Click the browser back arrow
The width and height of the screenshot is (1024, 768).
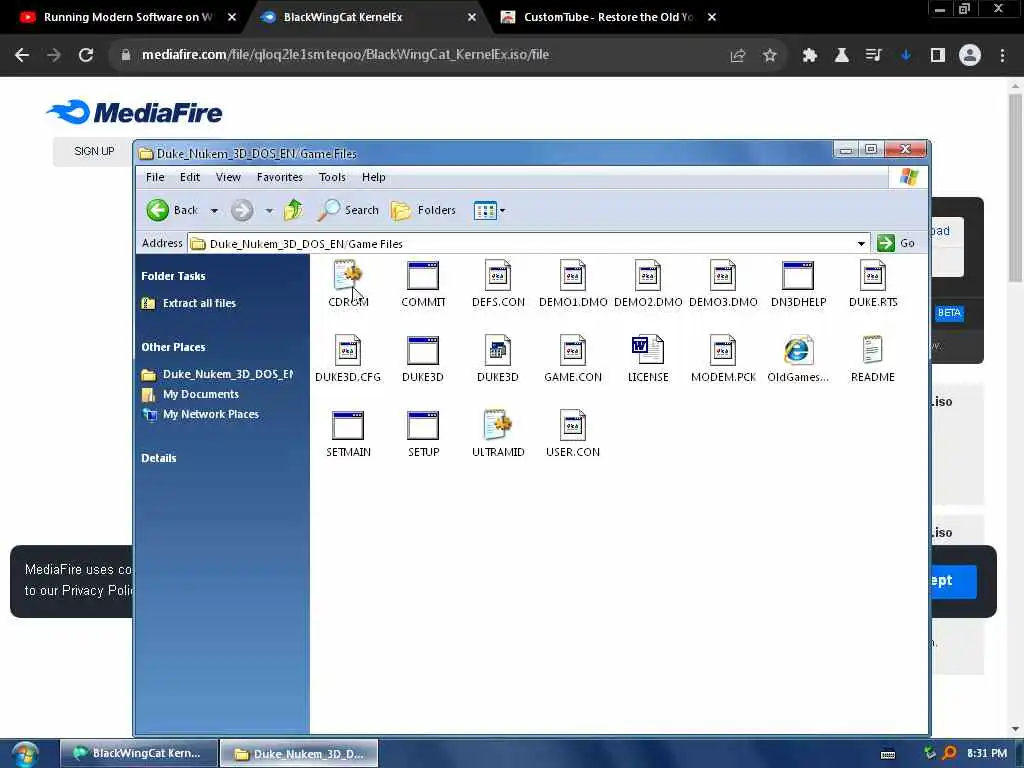tap(22, 55)
